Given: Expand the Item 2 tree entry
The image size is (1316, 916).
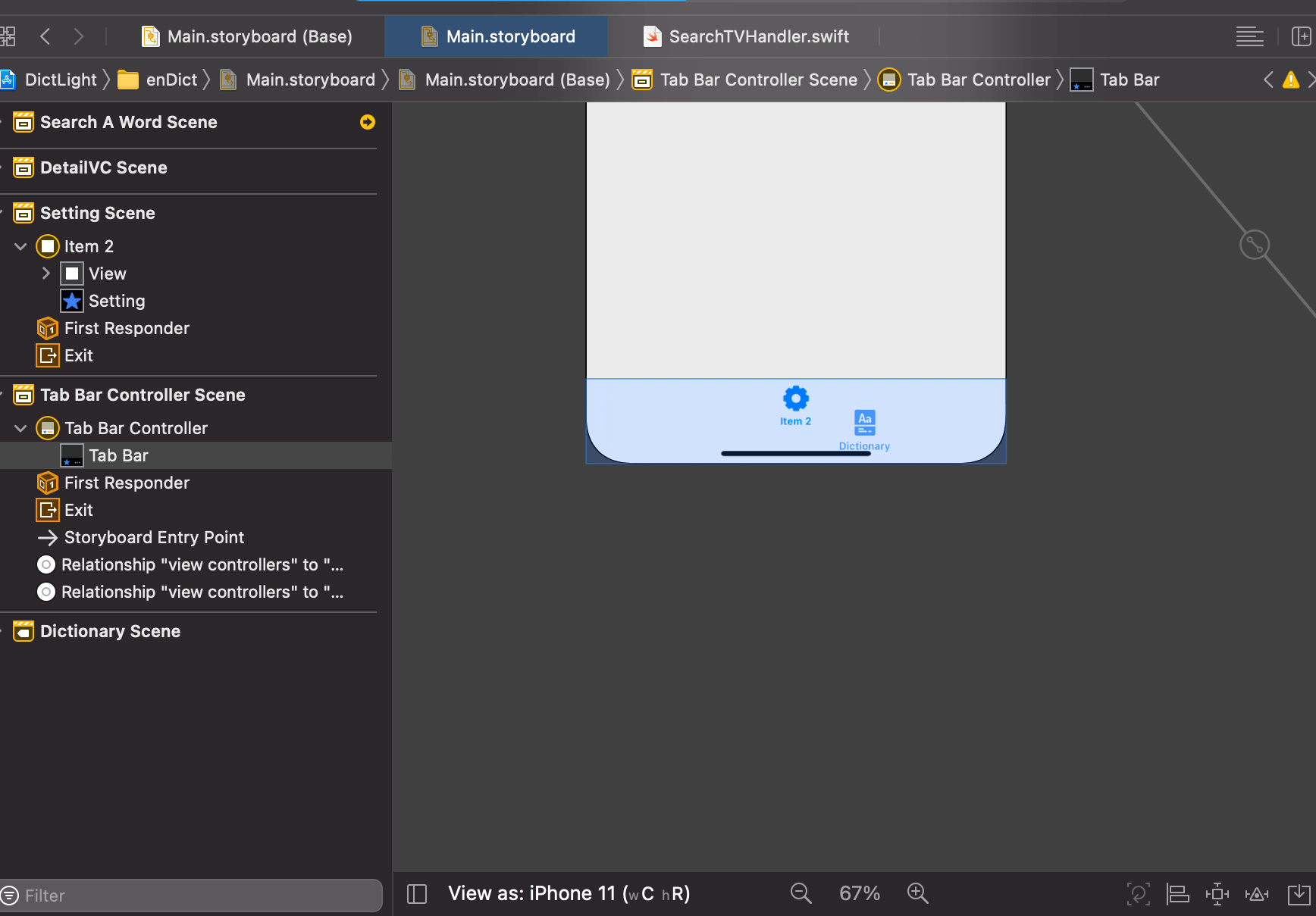Looking at the screenshot, I should point(20,246).
